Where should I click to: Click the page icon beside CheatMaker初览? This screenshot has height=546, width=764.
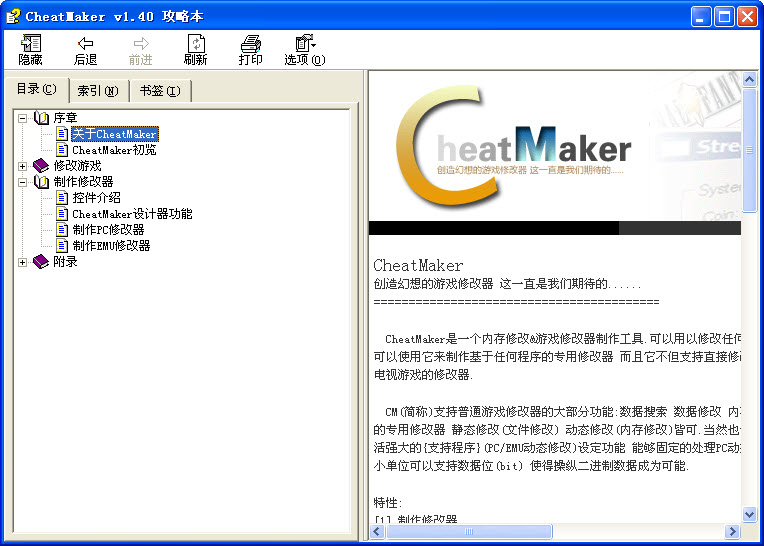(x=62, y=150)
